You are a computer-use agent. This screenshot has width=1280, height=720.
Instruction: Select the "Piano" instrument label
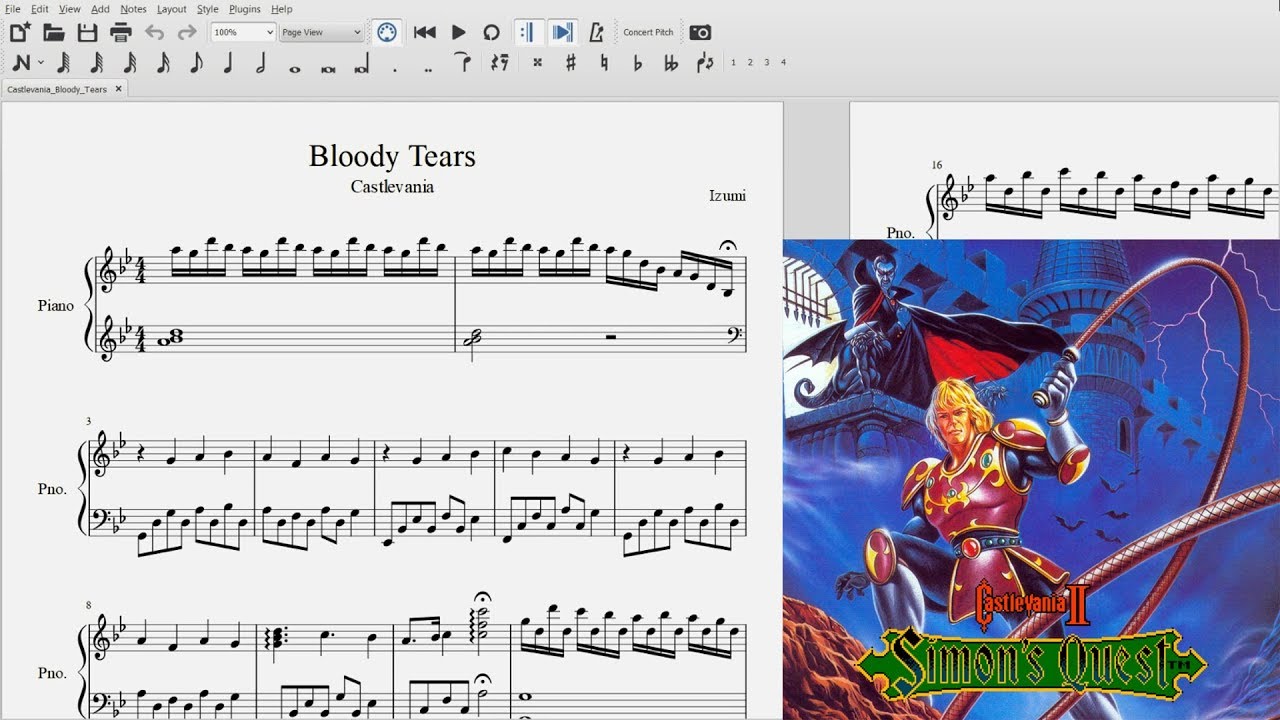click(56, 305)
